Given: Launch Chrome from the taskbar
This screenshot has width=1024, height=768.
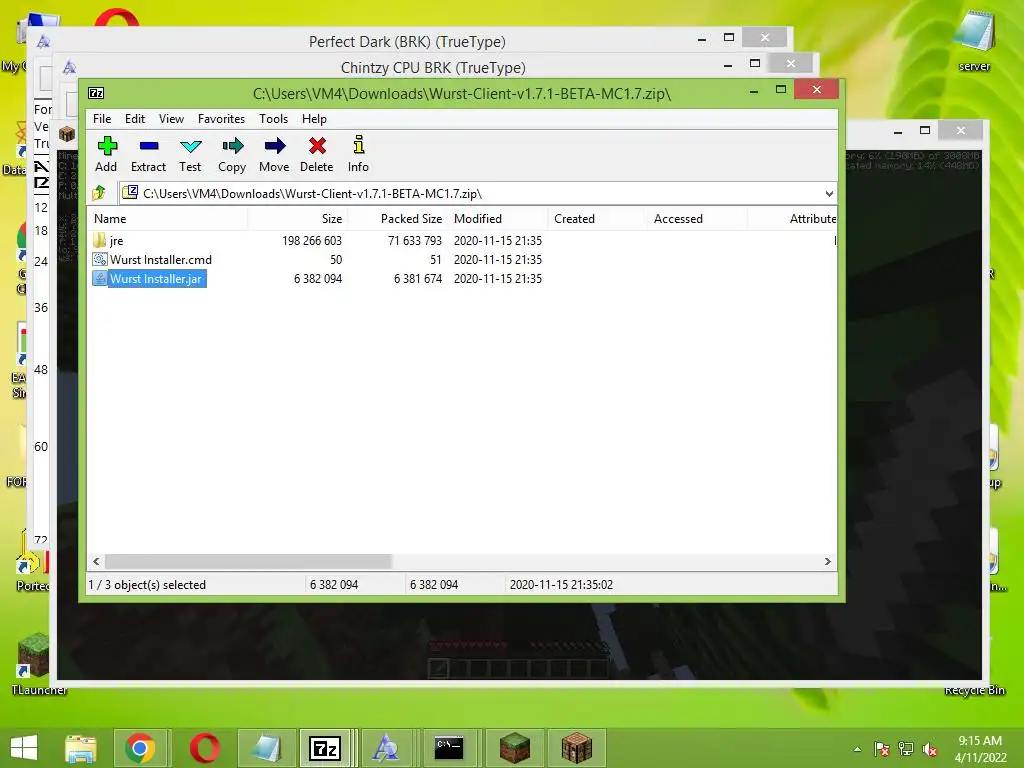Looking at the screenshot, I should (140, 748).
